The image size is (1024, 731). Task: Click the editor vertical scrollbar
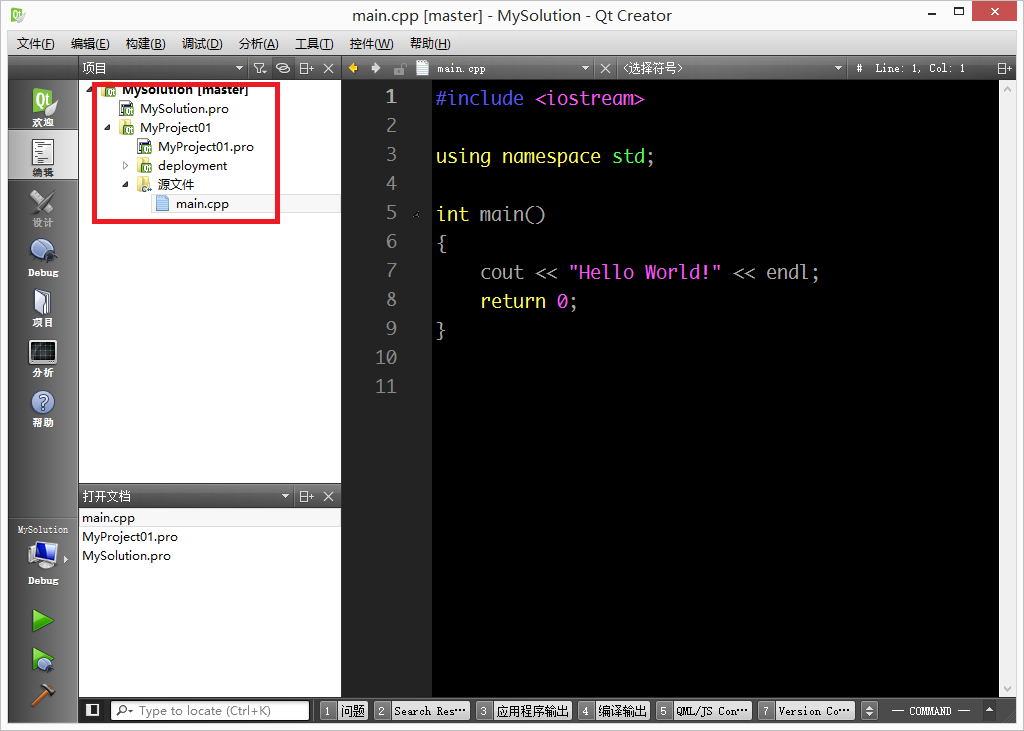(x=1007, y=389)
